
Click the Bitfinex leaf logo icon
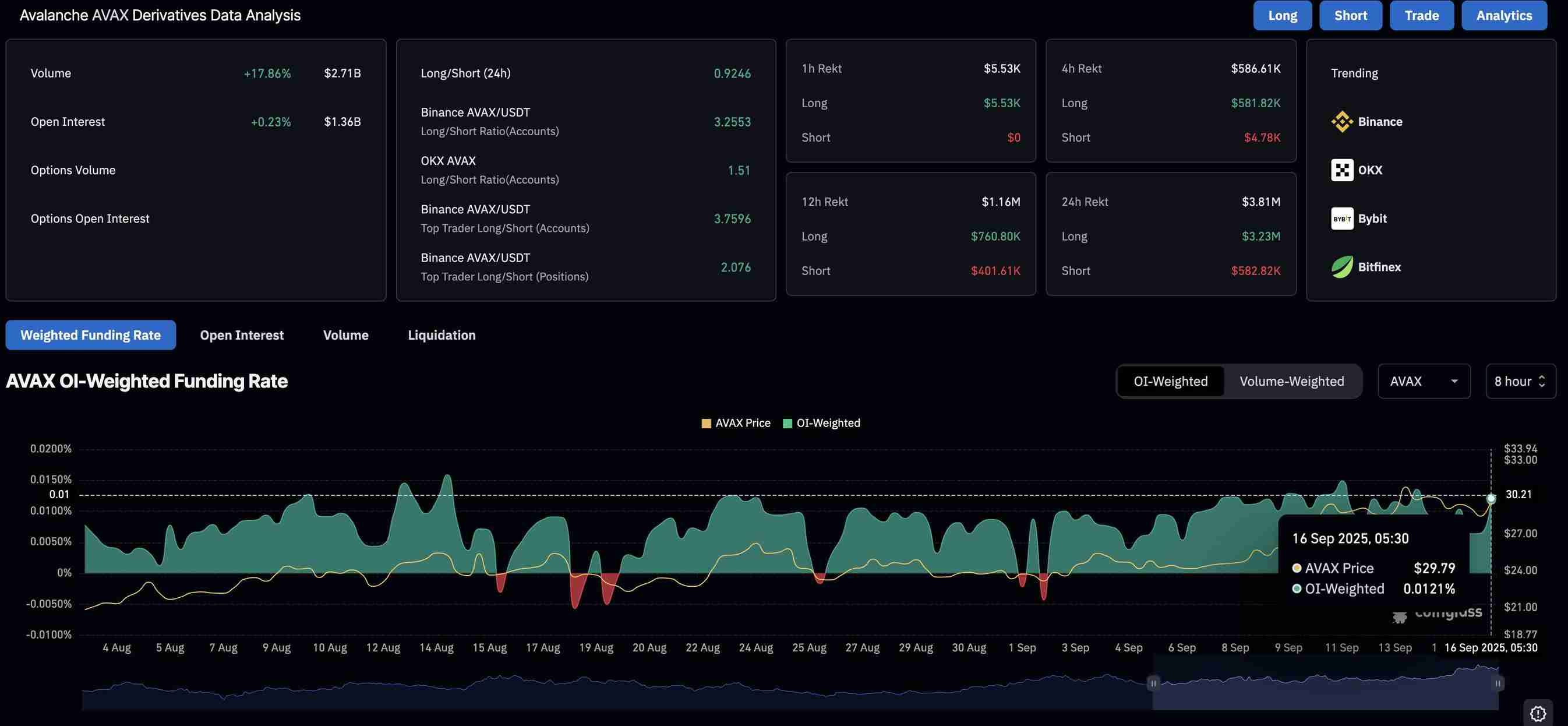tap(1341, 267)
